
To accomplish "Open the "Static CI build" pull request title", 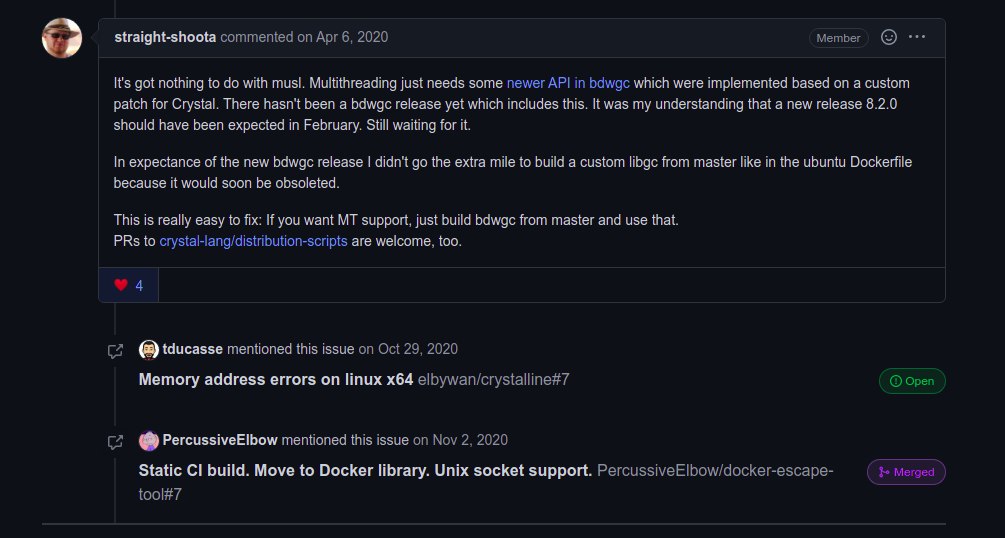I will [365, 470].
